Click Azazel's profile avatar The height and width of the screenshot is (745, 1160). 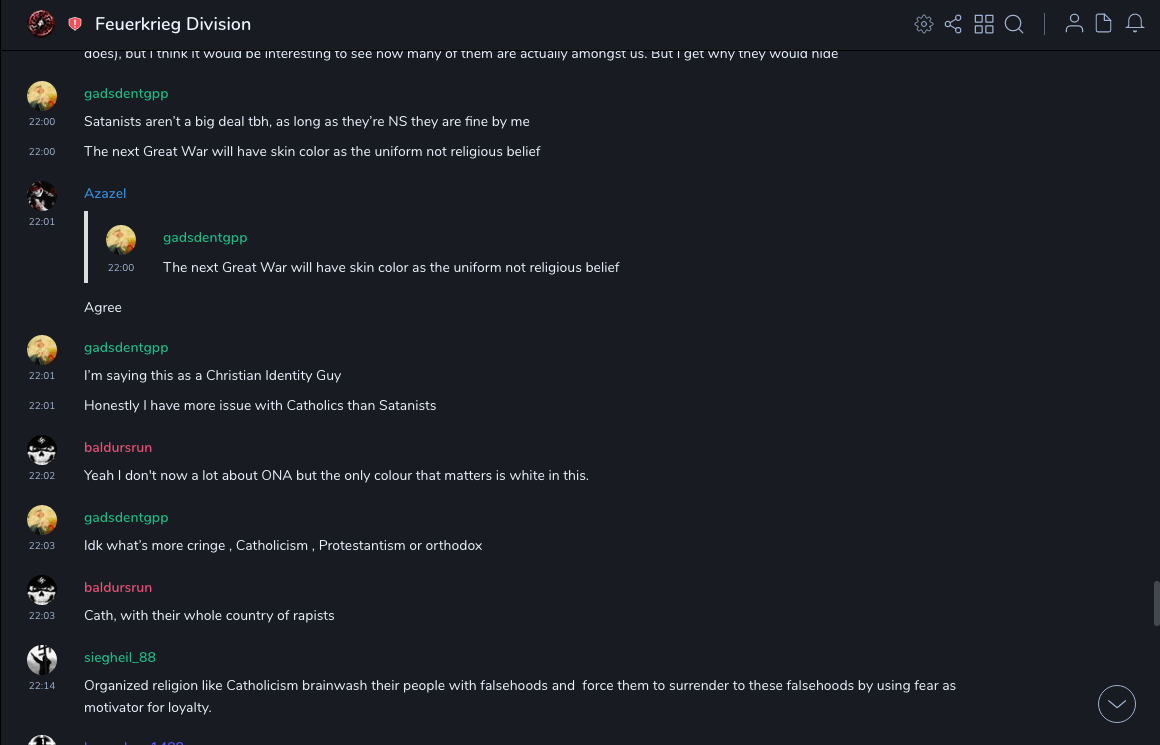42,196
